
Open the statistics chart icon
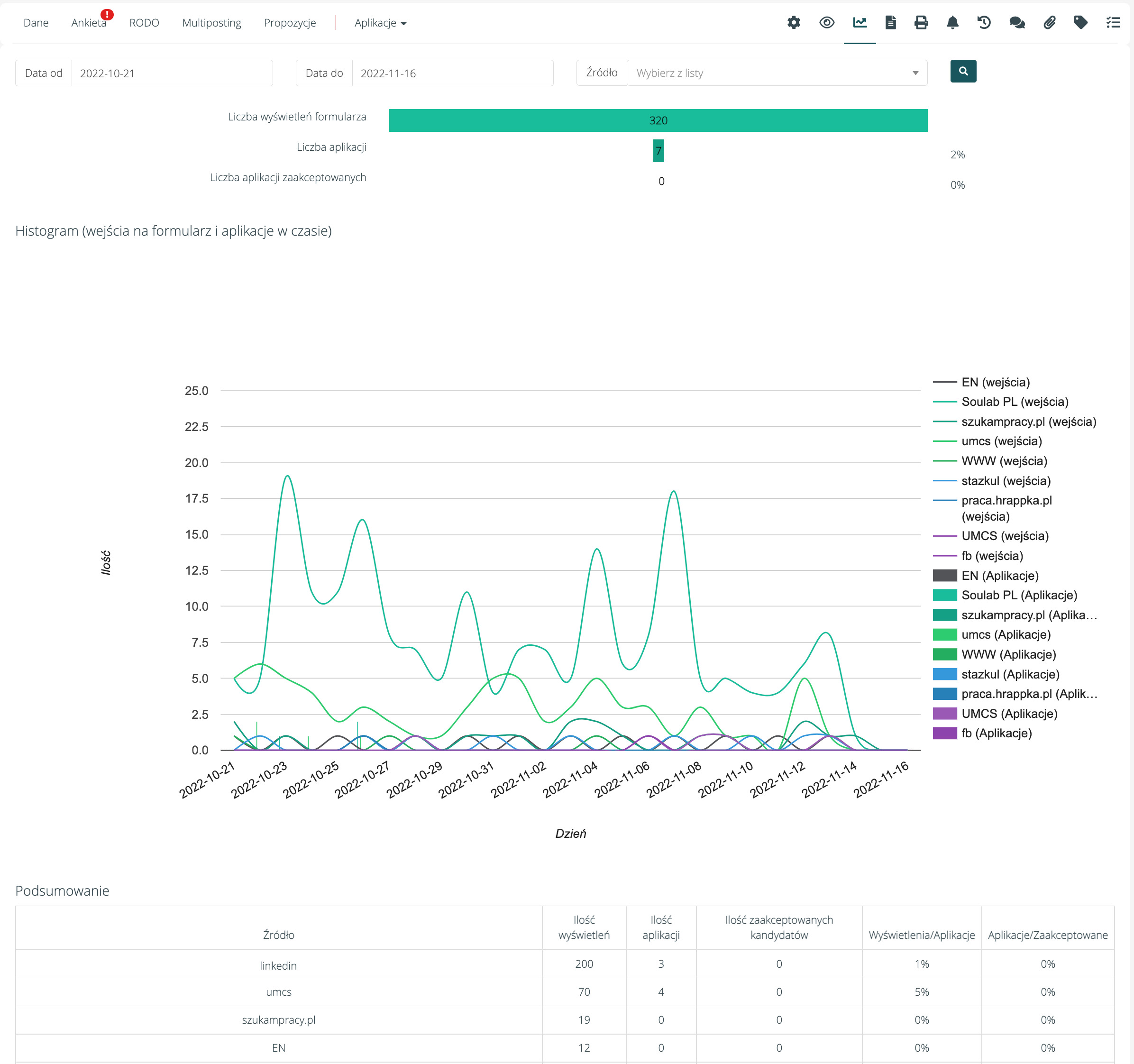point(860,23)
